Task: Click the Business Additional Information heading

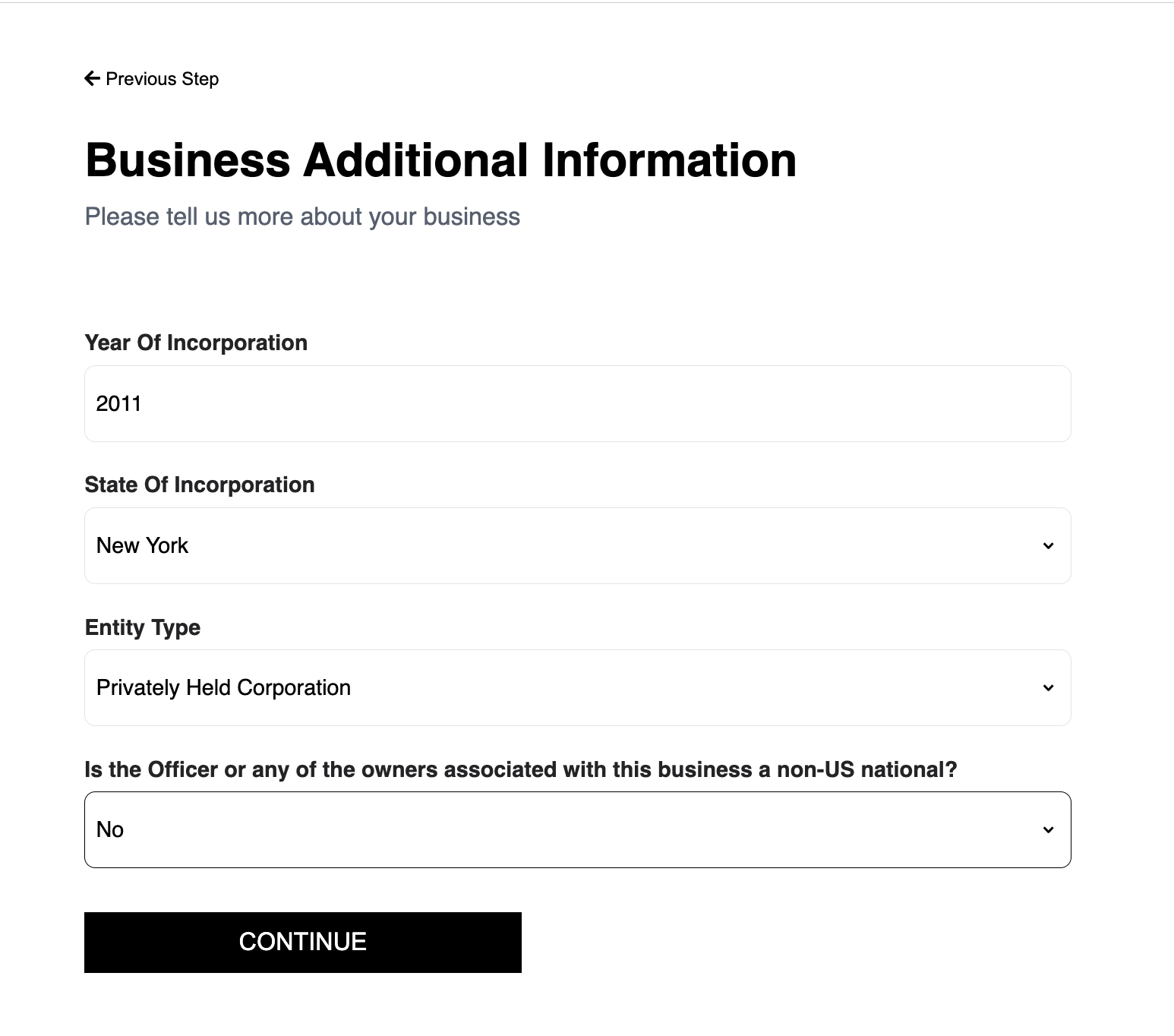Action: click(440, 160)
